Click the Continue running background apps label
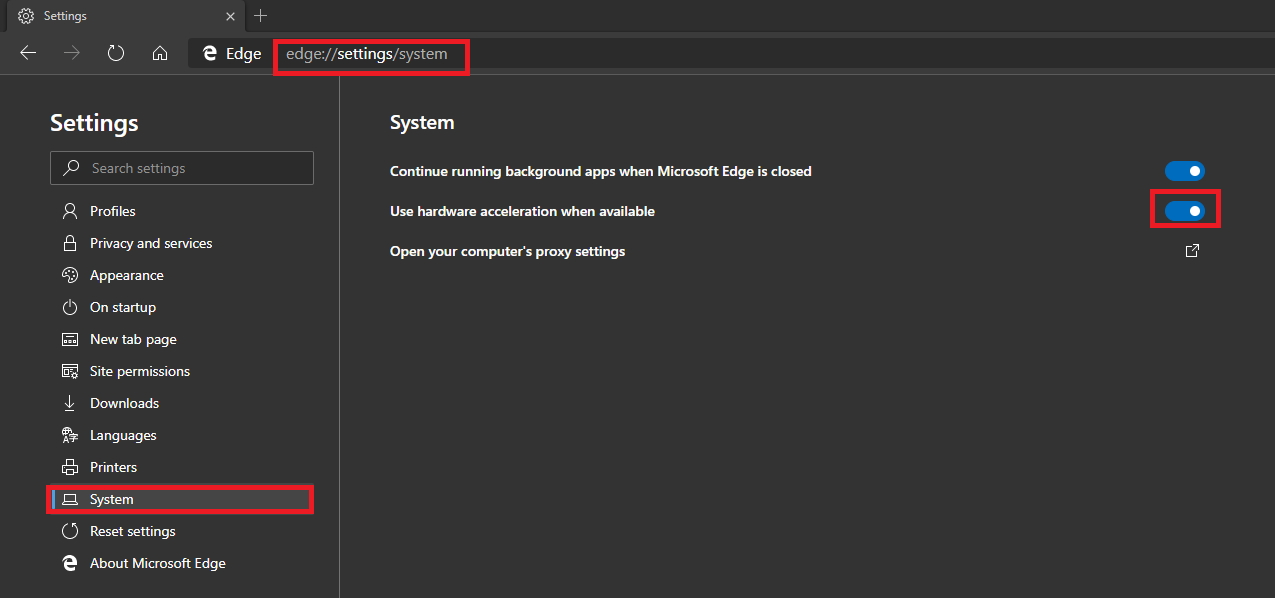The width and height of the screenshot is (1275, 598). 600,171
